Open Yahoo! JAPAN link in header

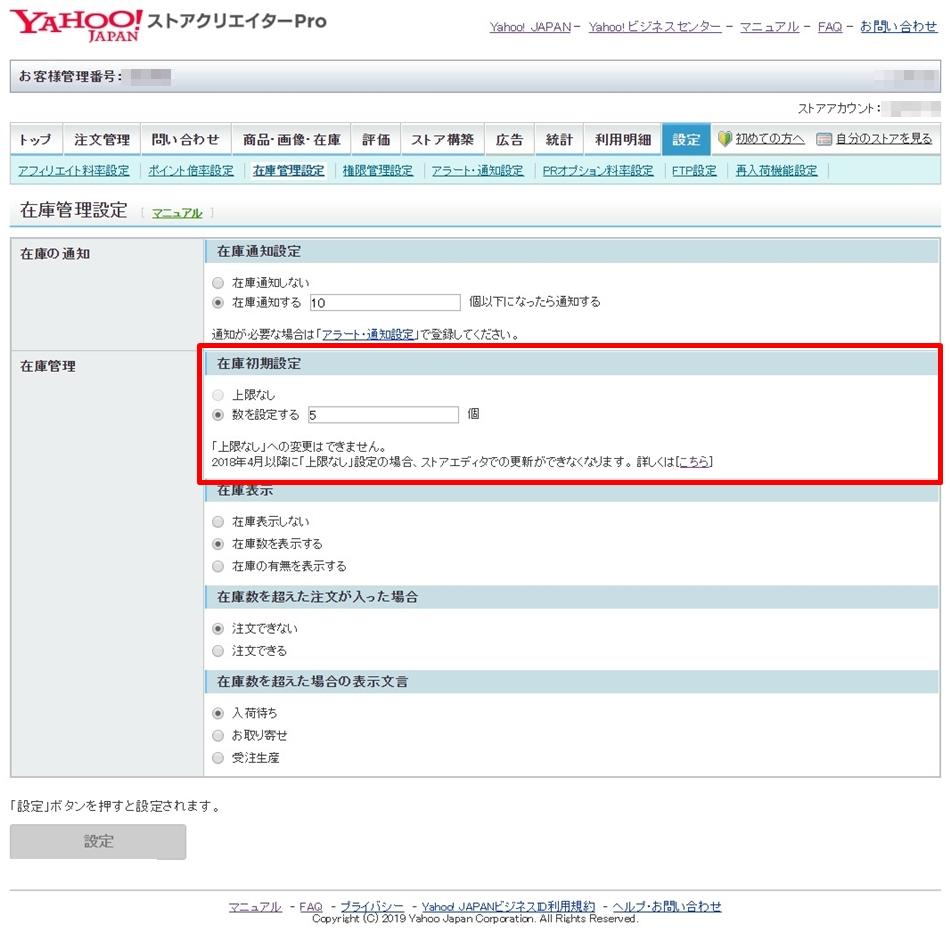click(530, 27)
